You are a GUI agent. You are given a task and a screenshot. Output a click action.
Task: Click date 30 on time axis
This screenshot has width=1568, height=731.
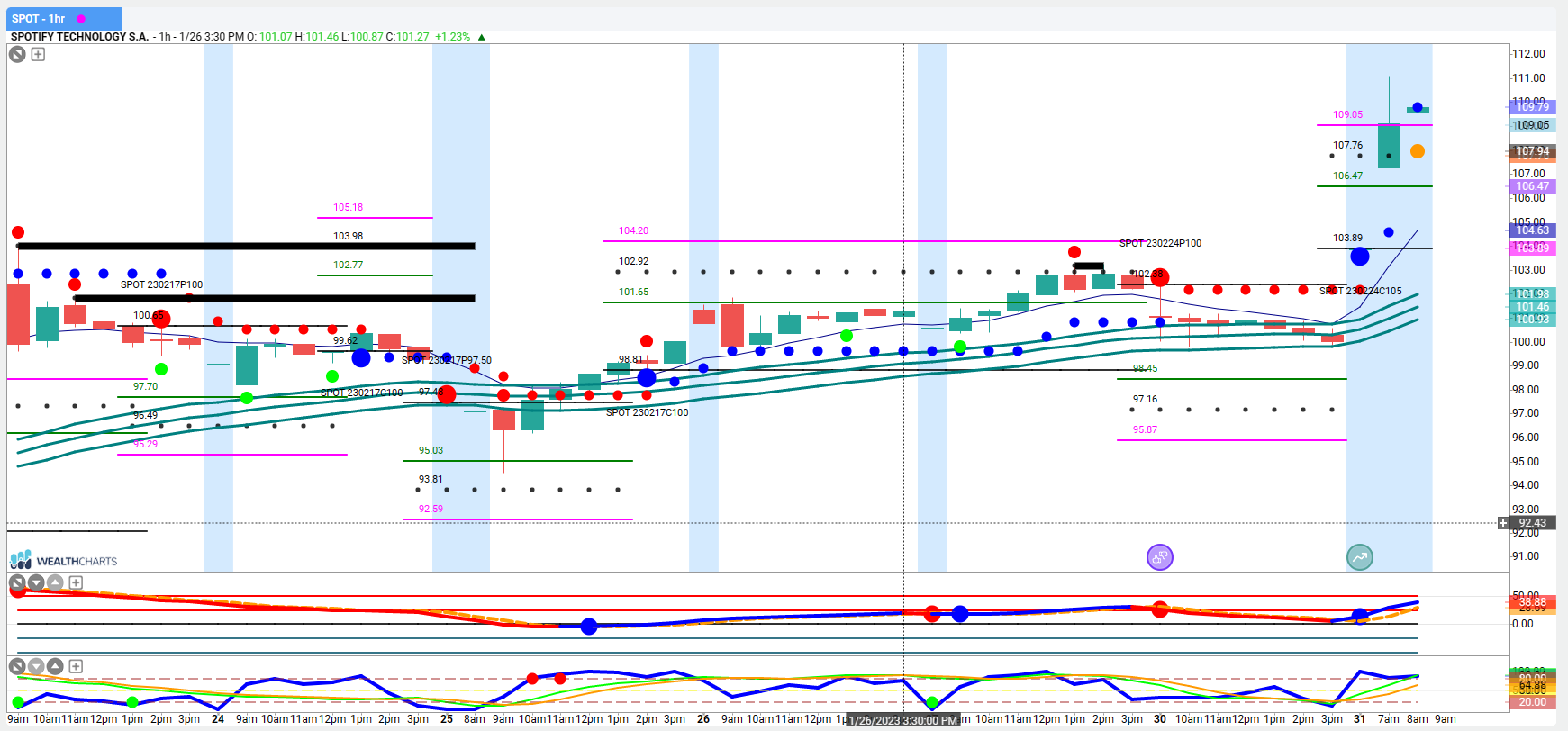tap(1160, 719)
